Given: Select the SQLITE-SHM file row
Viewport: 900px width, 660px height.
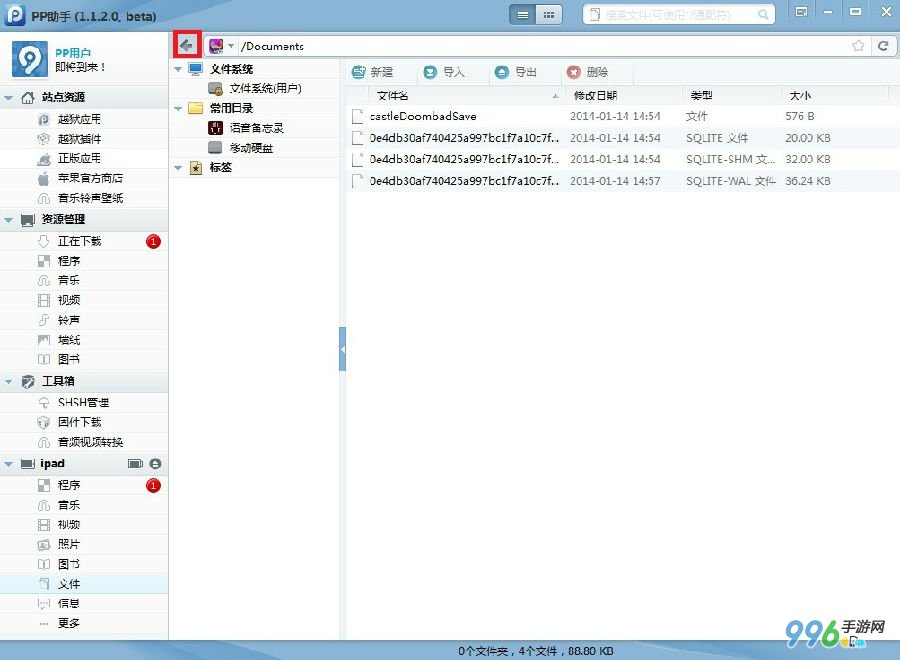Looking at the screenshot, I should 623,160.
